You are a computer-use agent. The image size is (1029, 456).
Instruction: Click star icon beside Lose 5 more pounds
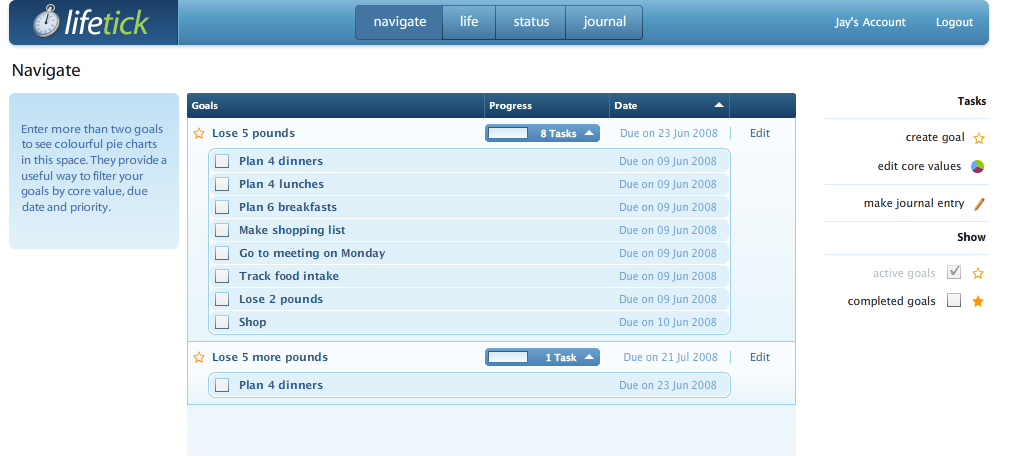click(x=199, y=357)
